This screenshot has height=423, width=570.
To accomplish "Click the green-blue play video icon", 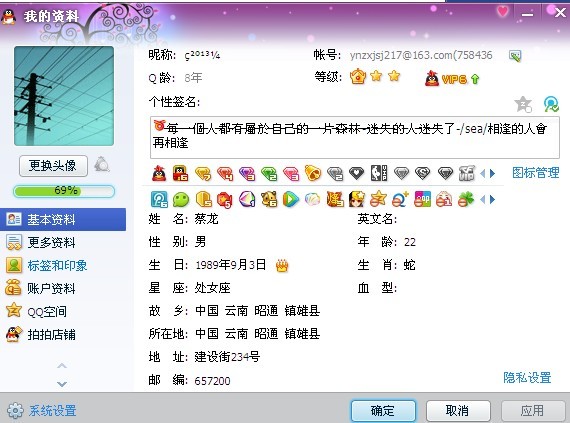I will (291, 199).
